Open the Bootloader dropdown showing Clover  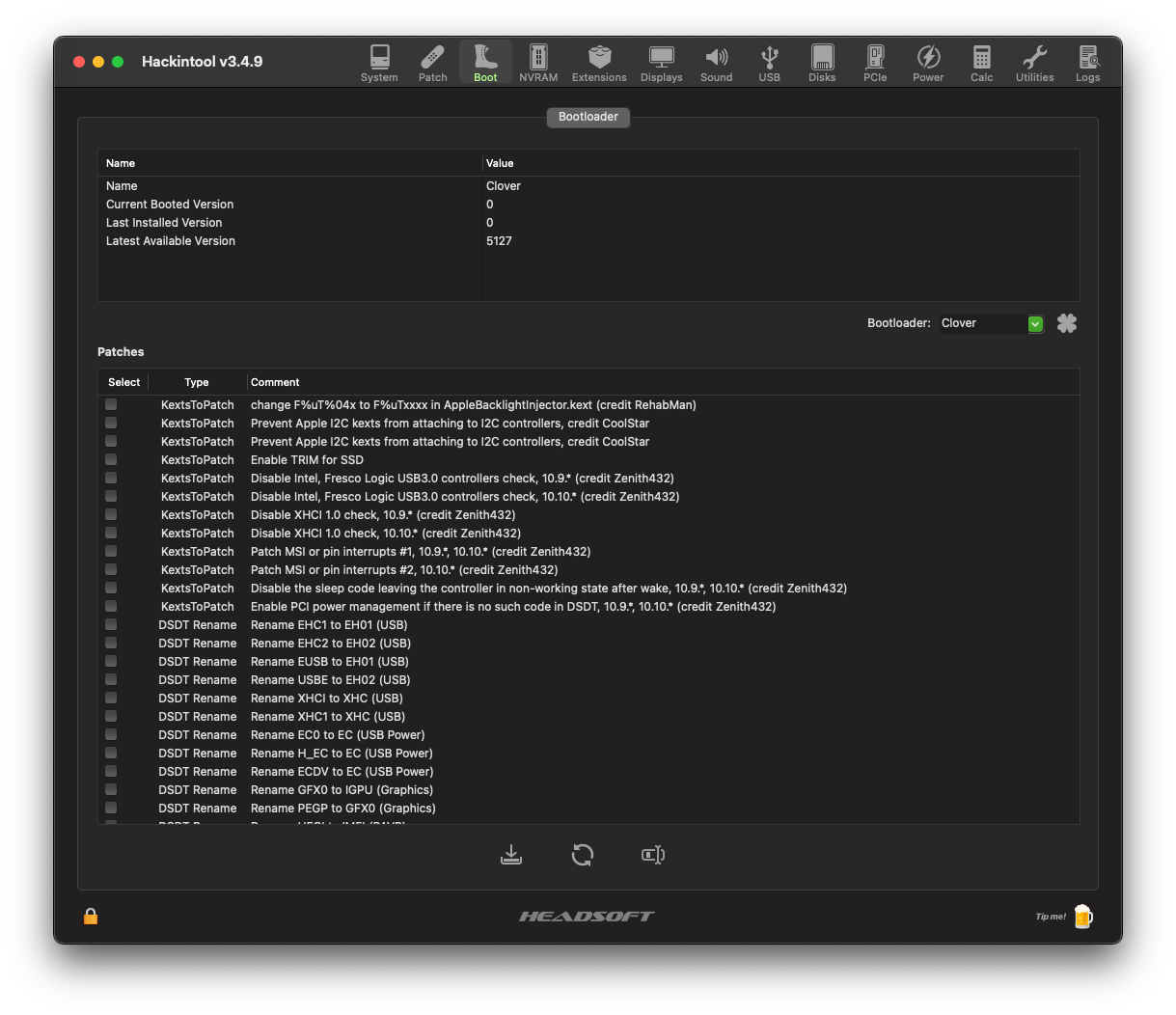point(992,324)
